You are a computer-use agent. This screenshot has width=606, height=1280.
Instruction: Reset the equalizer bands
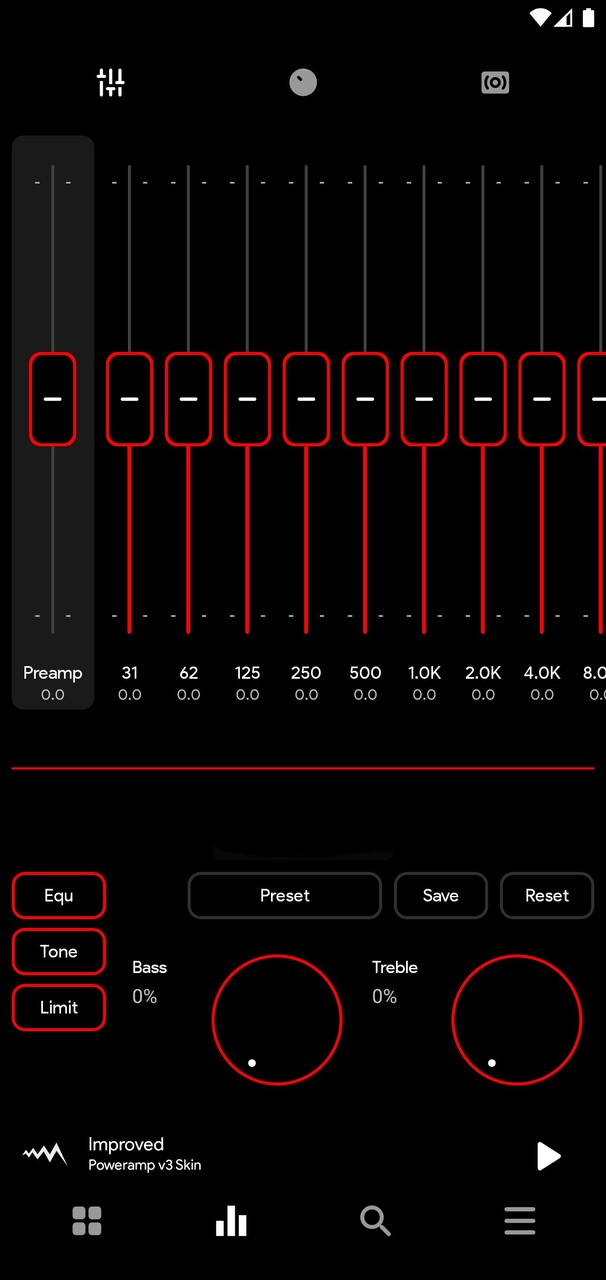point(547,895)
